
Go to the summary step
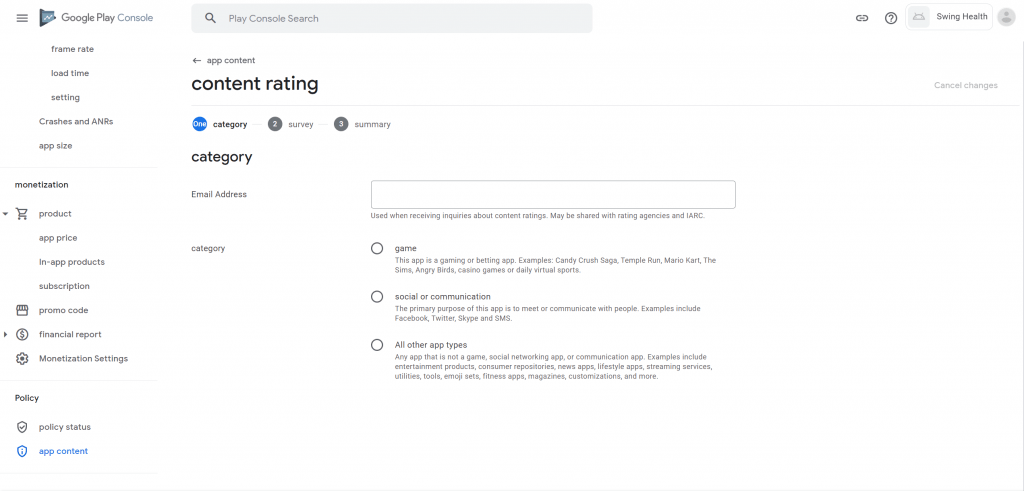coord(362,124)
